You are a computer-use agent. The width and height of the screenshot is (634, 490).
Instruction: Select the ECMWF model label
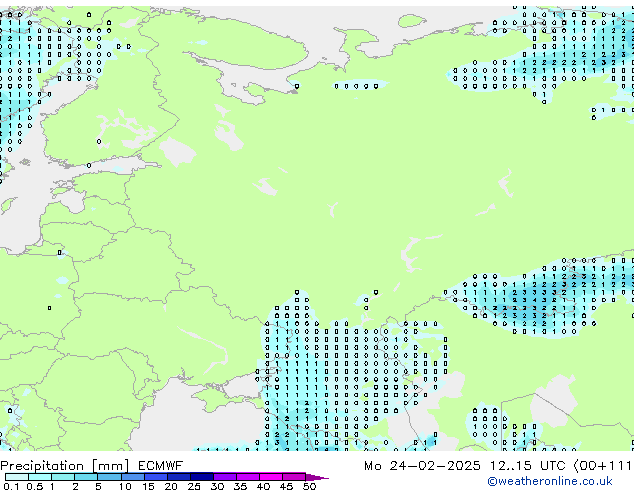(x=161, y=466)
